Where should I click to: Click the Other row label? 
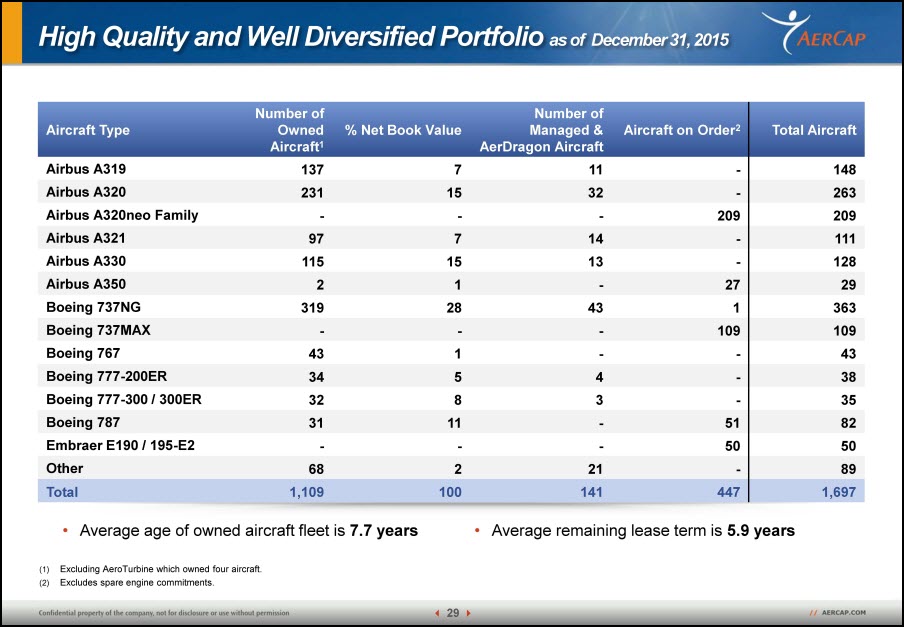65,469
